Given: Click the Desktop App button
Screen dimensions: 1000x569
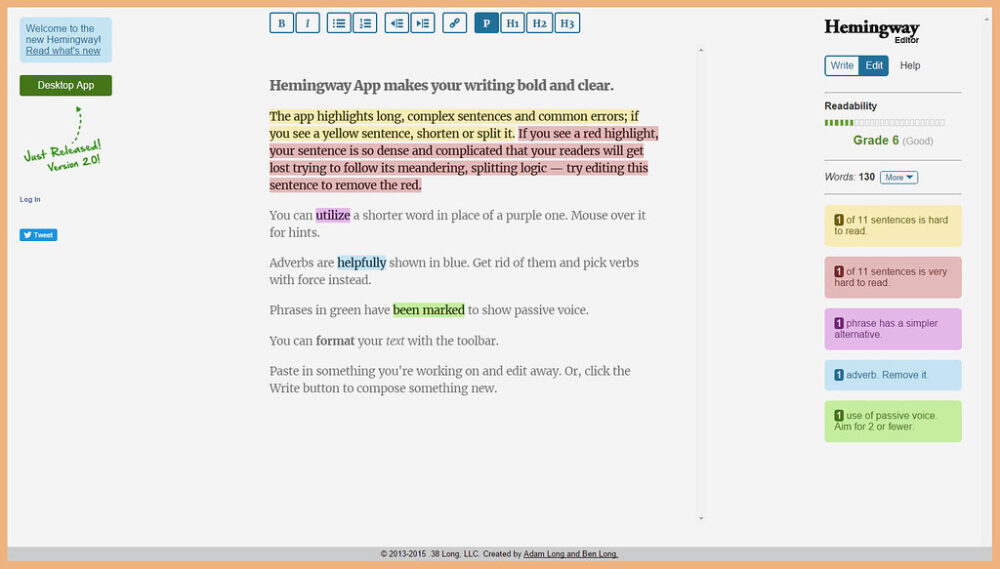Looking at the screenshot, I should pyautogui.click(x=66, y=85).
